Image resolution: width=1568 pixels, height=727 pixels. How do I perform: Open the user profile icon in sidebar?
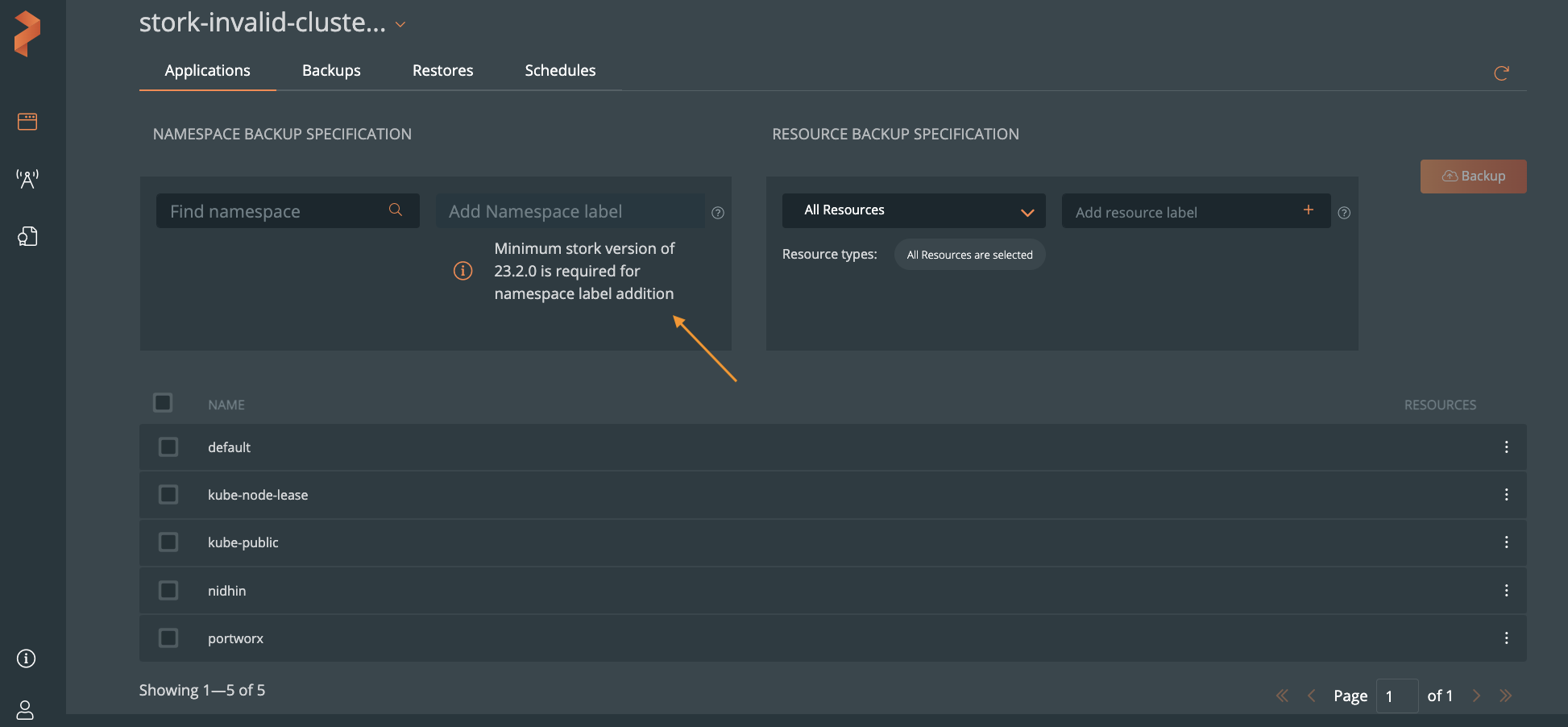pos(26,709)
